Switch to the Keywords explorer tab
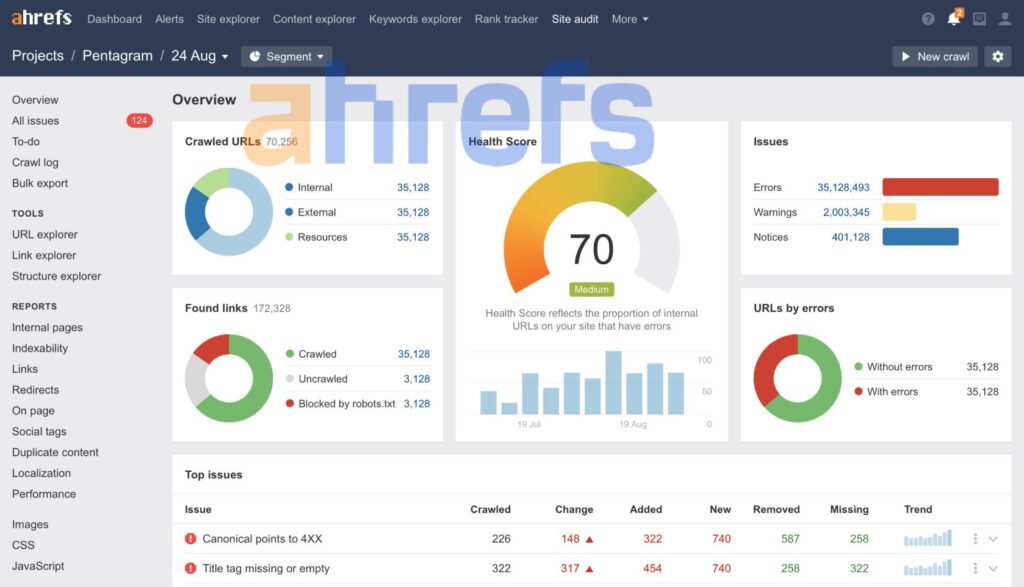 tap(415, 18)
